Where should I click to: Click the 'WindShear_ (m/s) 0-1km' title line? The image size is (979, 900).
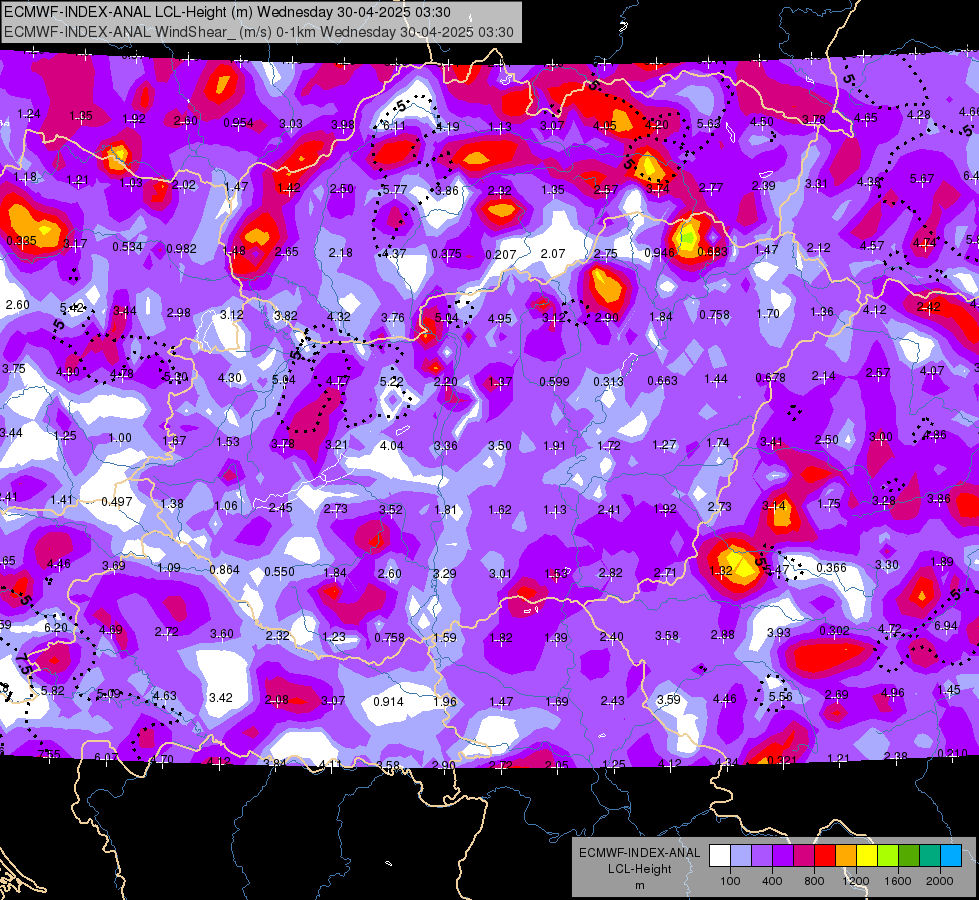tap(258, 32)
